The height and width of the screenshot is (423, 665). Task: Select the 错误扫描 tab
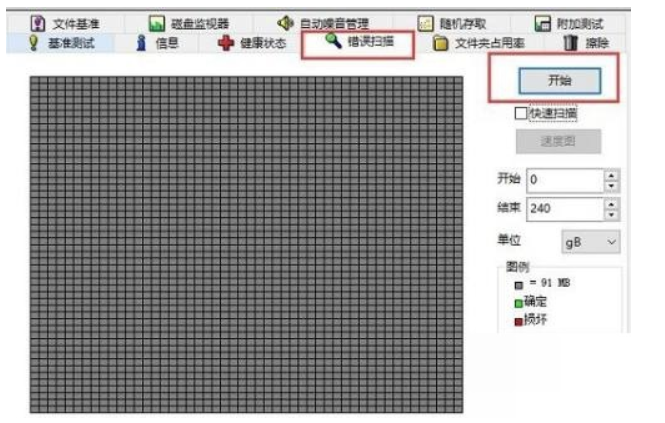(x=358, y=42)
